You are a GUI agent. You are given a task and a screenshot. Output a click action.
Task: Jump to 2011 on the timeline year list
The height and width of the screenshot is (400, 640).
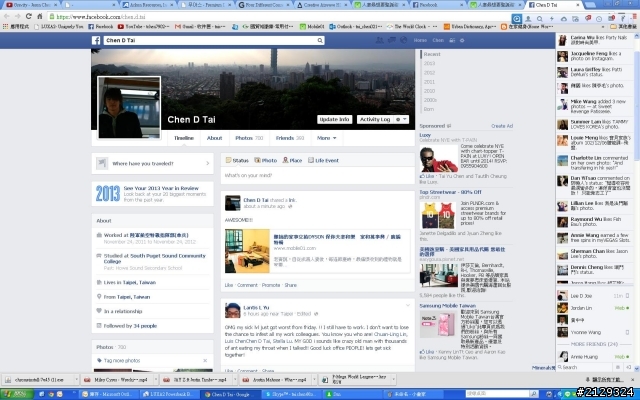[429, 82]
